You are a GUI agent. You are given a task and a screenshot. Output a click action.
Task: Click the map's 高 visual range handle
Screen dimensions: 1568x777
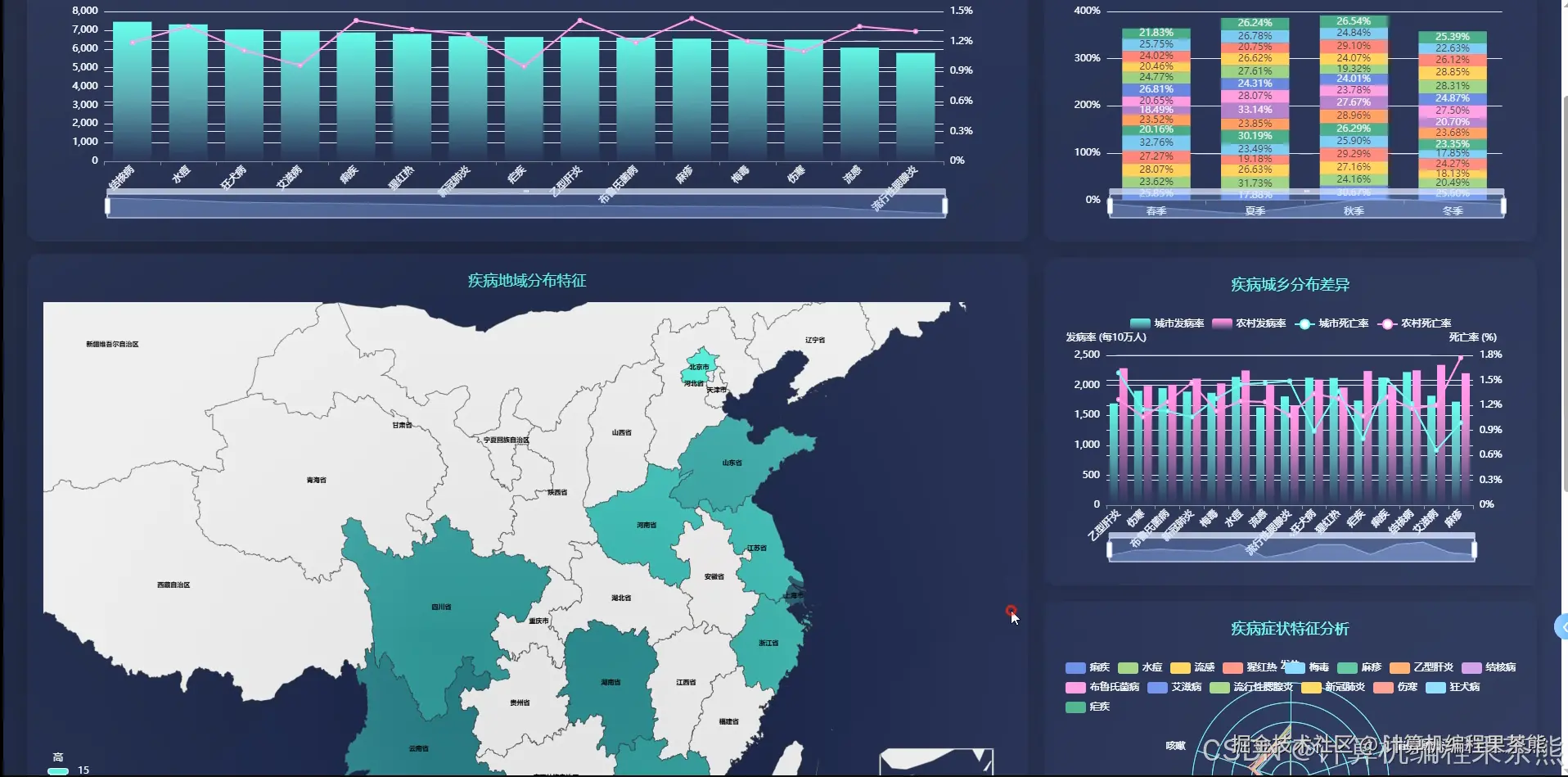[x=58, y=770]
